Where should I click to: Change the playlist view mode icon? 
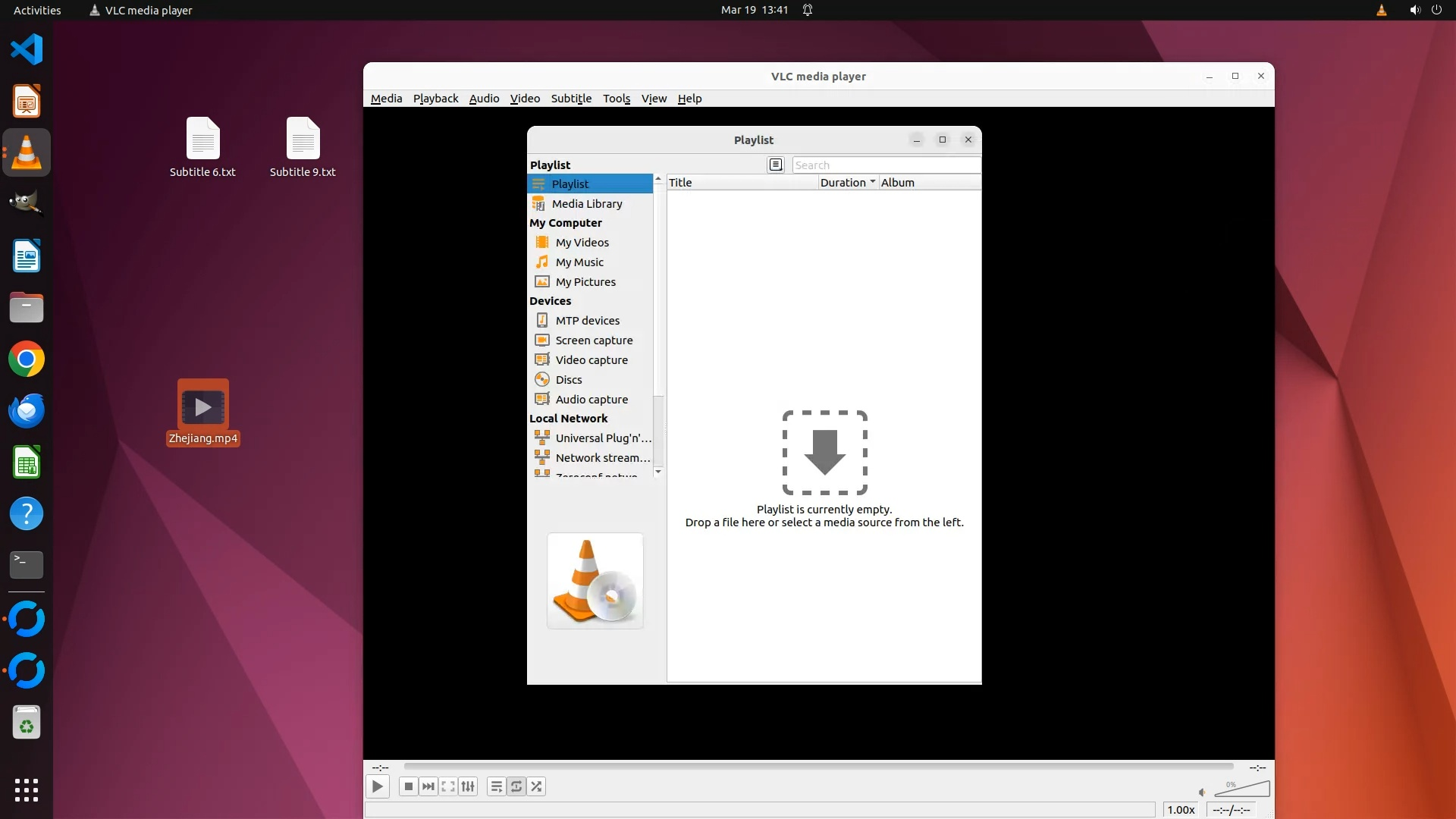coord(775,165)
